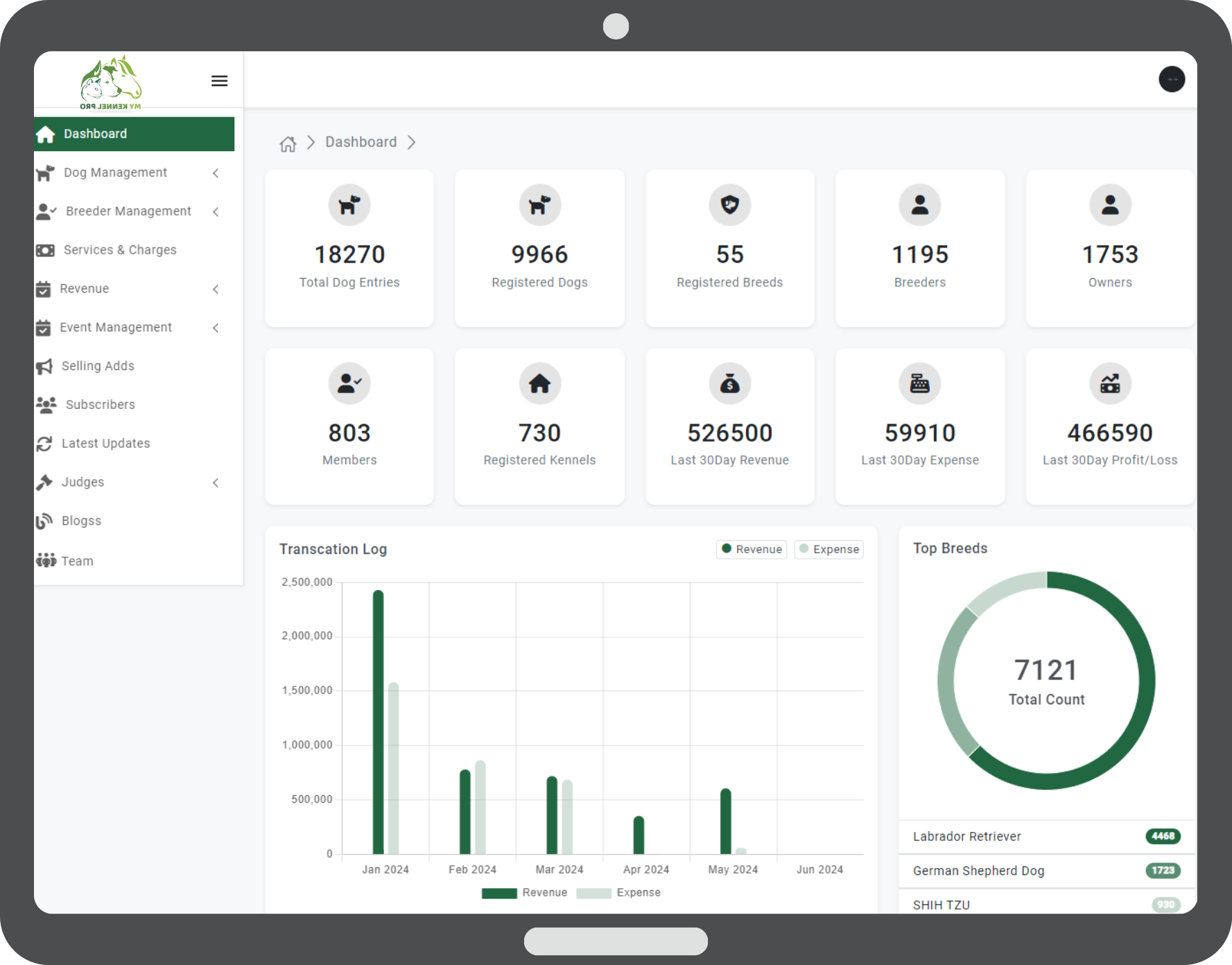Click the 526500 Last 30Day Revenue value
1232x965 pixels.
click(730, 433)
